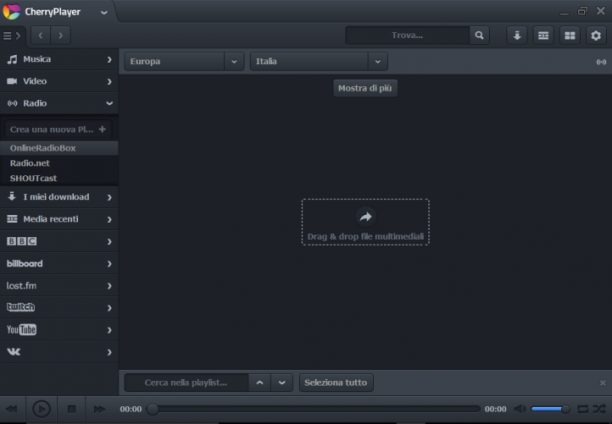This screenshot has height=424, width=612.
Task: Go back with the left navigation arrow
Action: [x=41, y=36]
